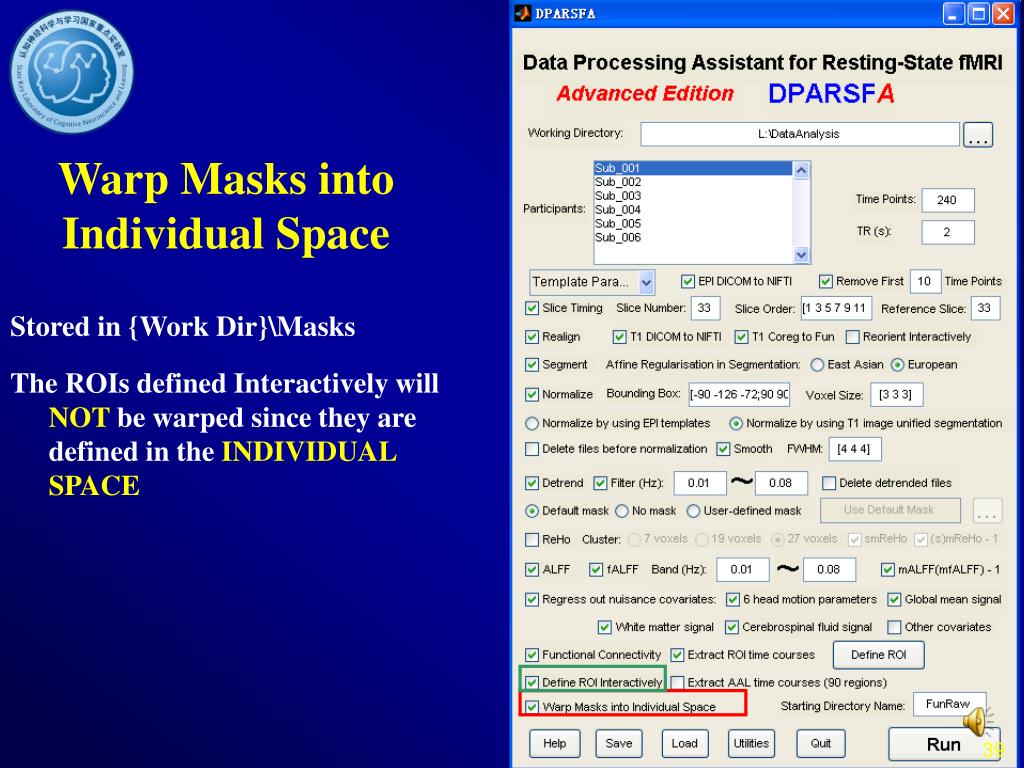The width and height of the screenshot is (1024, 768).
Task: Enable Delete detrended files checkbox
Action: [829, 483]
